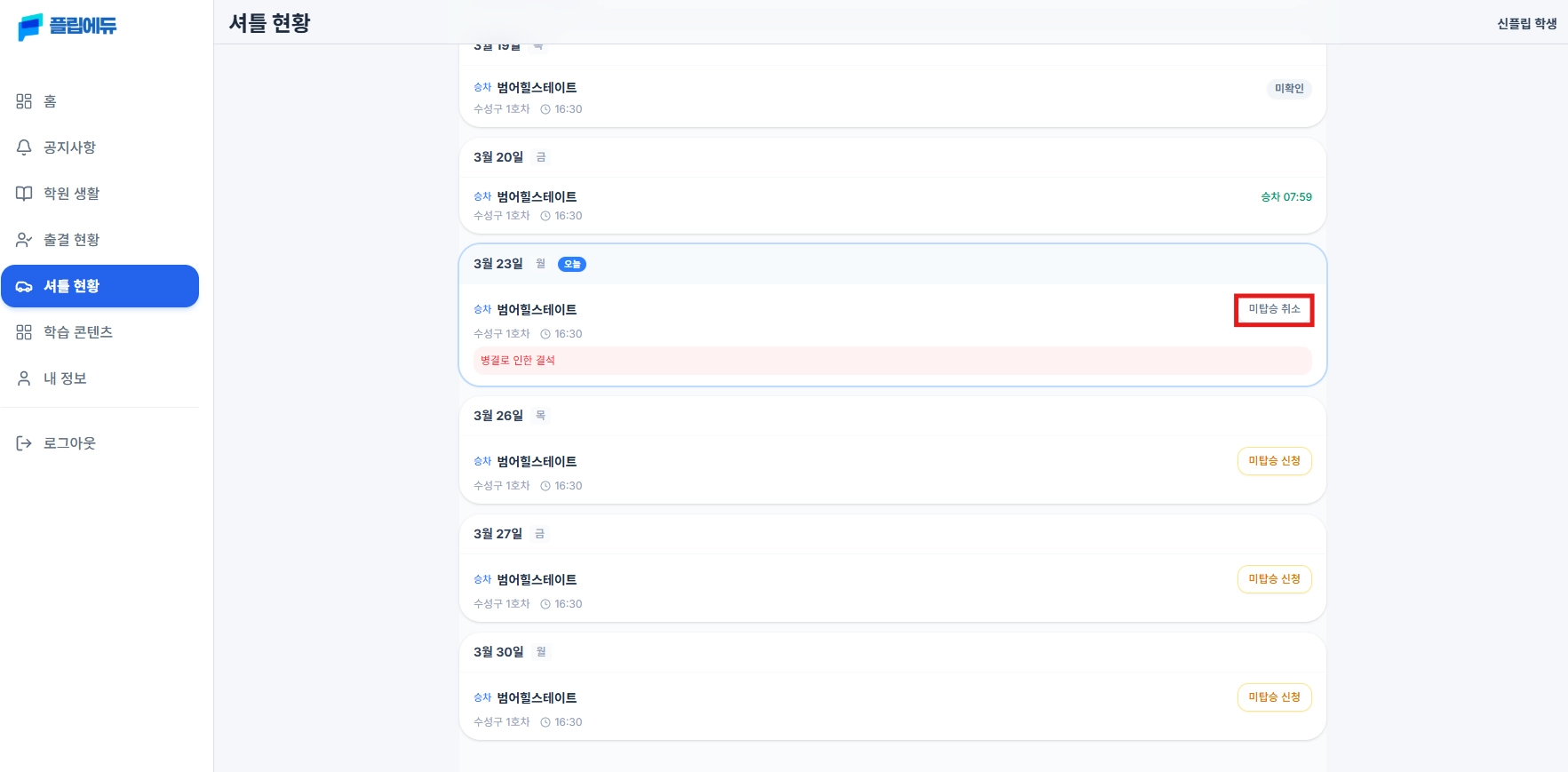Click 신플립 학생 user name
Image resolution: width=1568 pixels, height=772 pixels.
pyautogui.click(x=1527, y=24)
